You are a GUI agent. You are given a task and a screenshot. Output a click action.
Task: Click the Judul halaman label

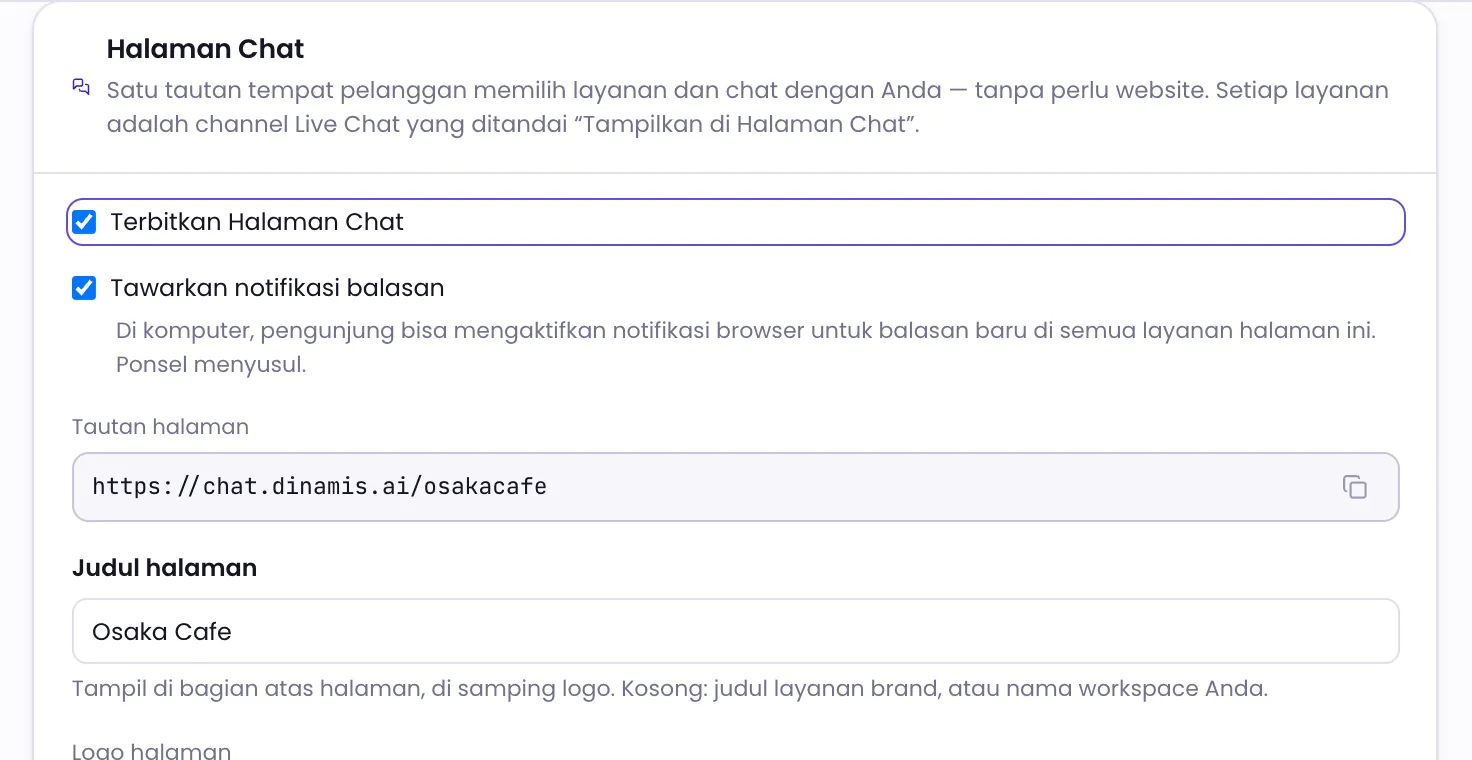click(165, 568)
